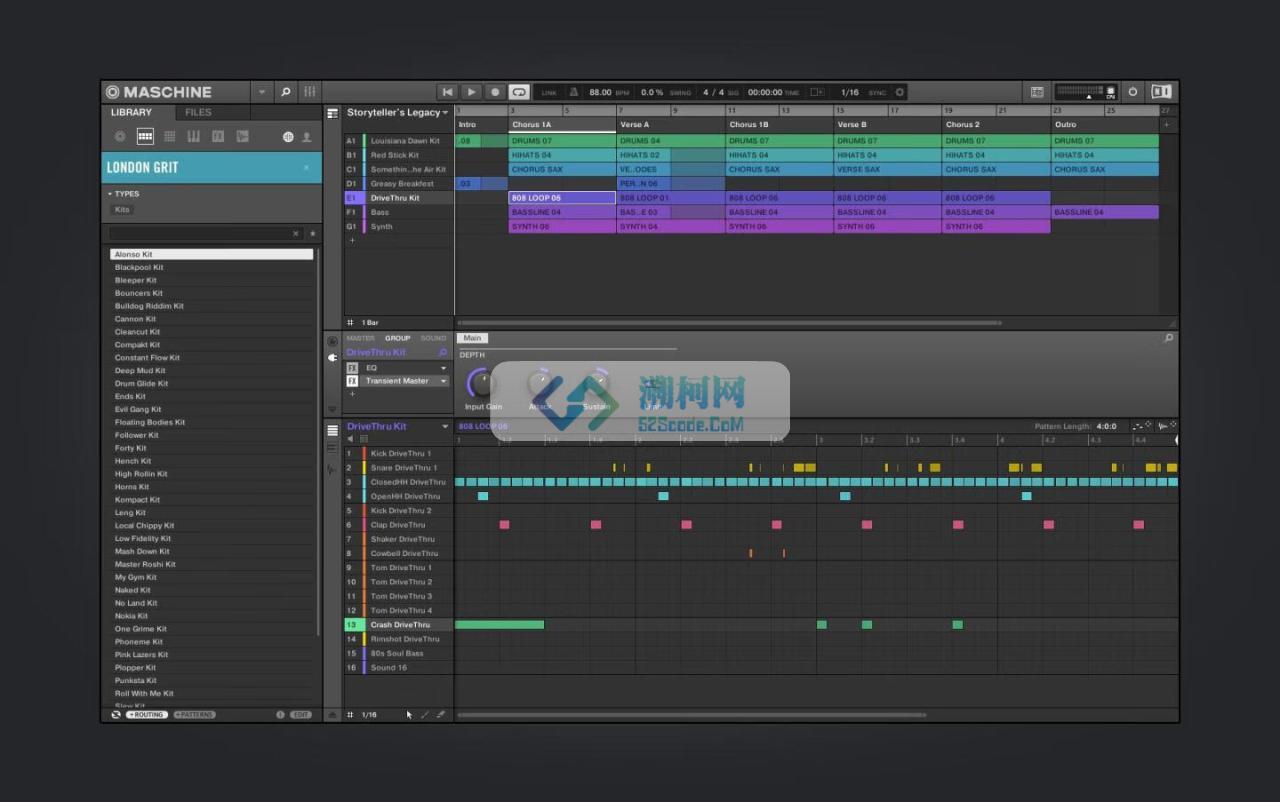Open DriveThru Kit dropdown in pattern editor
1280x802 pixels.
(444, 427)
